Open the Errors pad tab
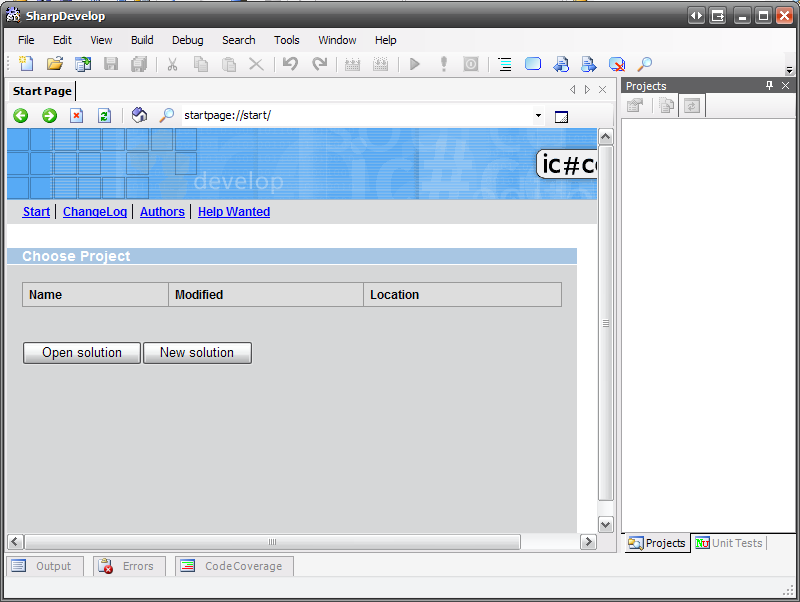This screenshot has height=602, width=800. point(129,566)
